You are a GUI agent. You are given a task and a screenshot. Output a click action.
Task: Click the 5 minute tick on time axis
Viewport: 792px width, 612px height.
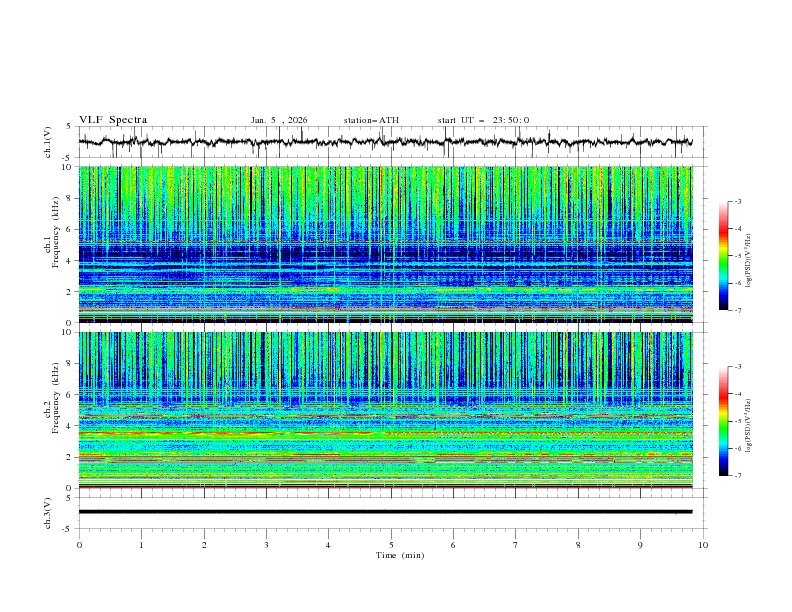391,544
